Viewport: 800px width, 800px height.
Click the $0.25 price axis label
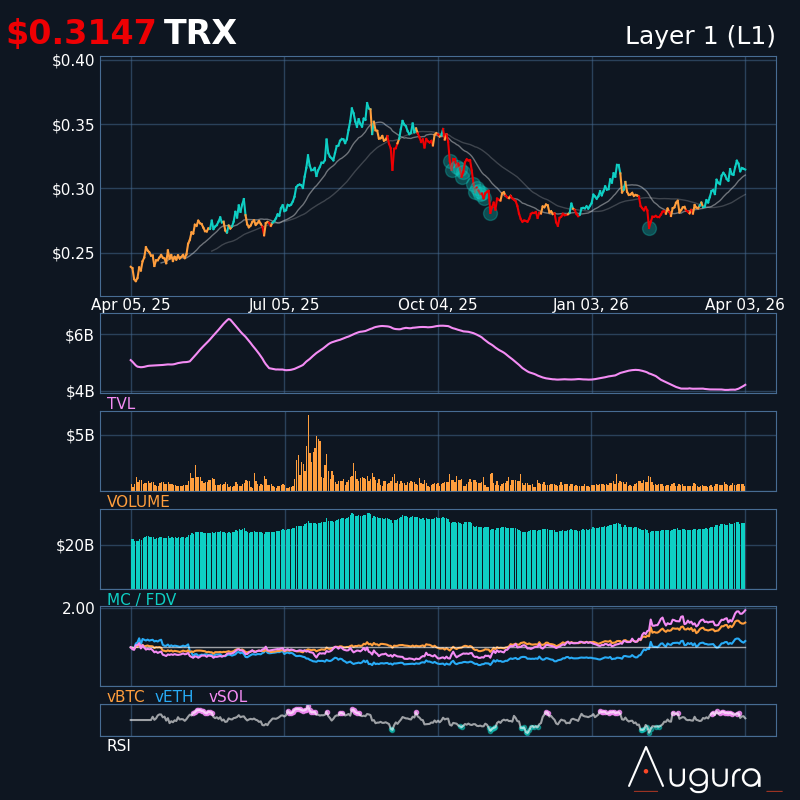73,254
